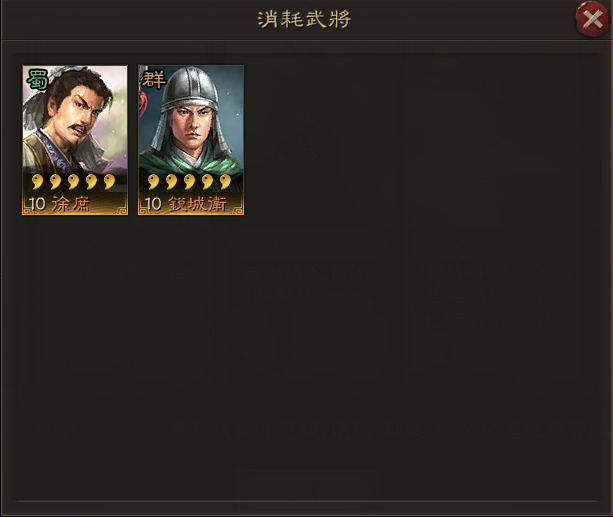Click the 徐庶 name label
Image resolution: width=613 pixels, height=517 pixels.
71,204
